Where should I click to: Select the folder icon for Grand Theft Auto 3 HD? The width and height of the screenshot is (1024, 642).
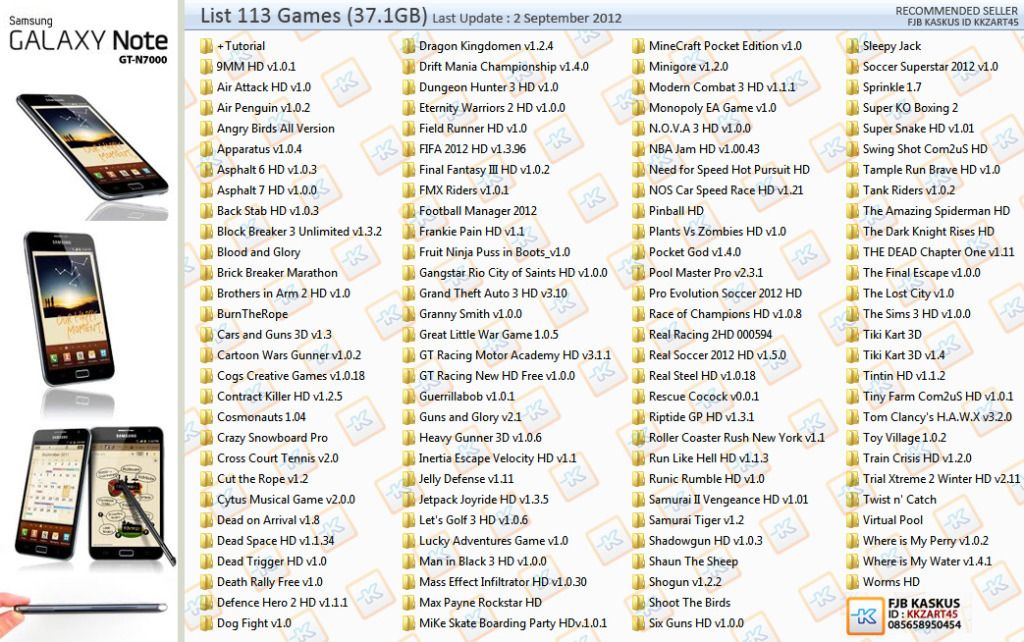tap(409, 293)
